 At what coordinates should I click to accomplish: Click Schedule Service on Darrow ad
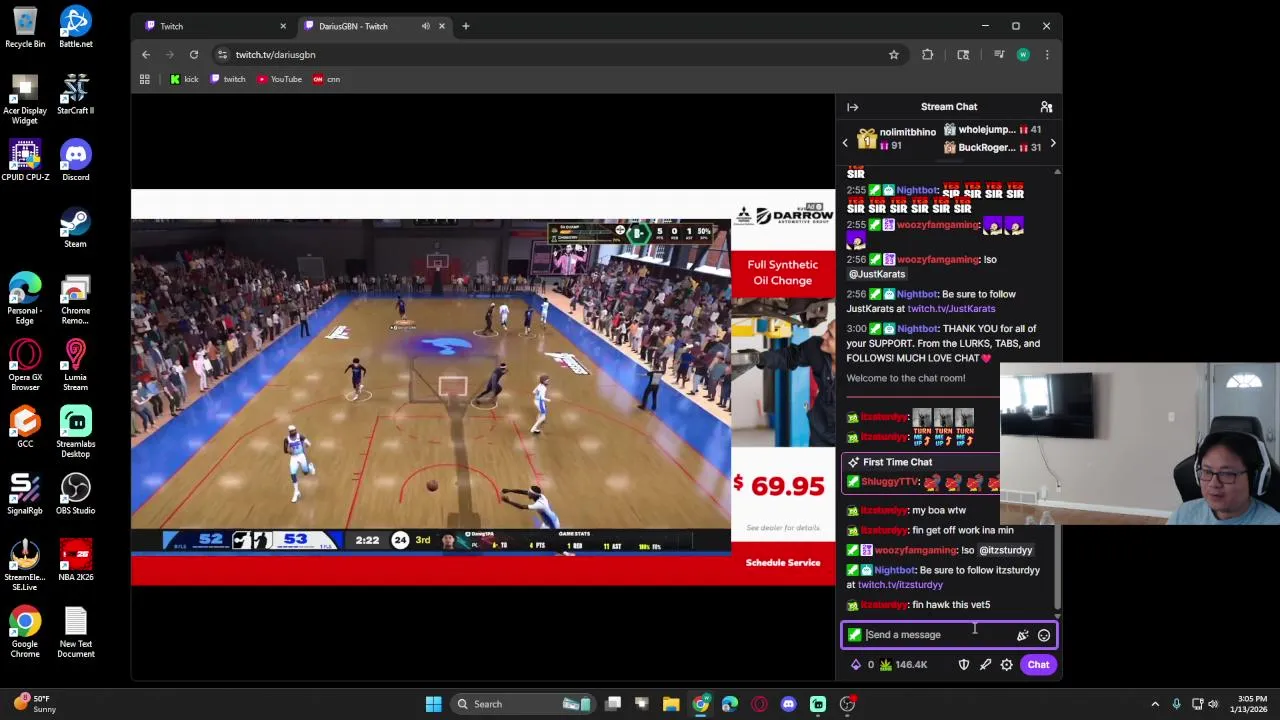(783, 563)
